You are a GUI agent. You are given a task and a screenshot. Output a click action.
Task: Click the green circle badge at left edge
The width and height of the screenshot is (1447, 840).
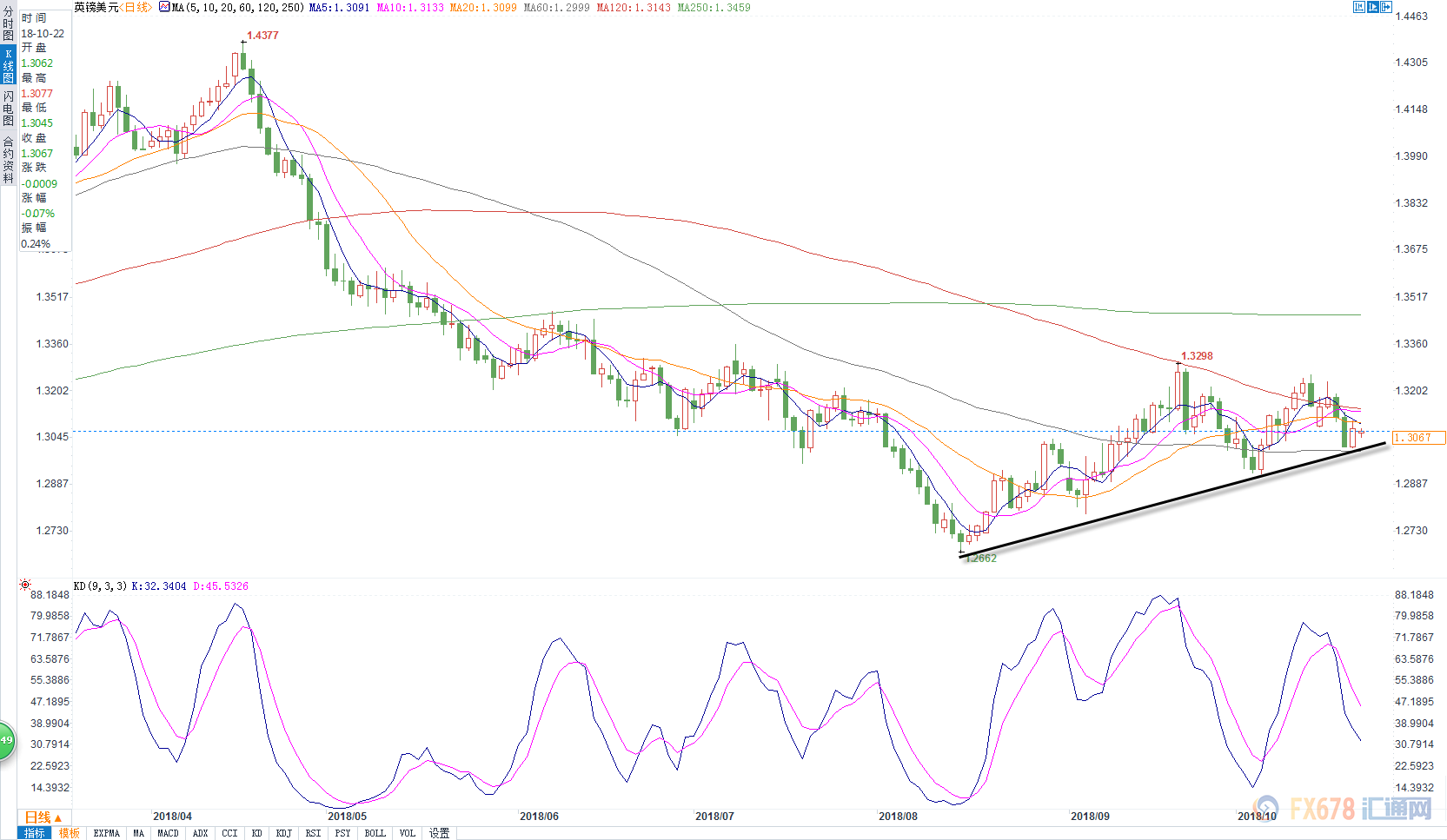pyautogui.click(x=5, y=741)
